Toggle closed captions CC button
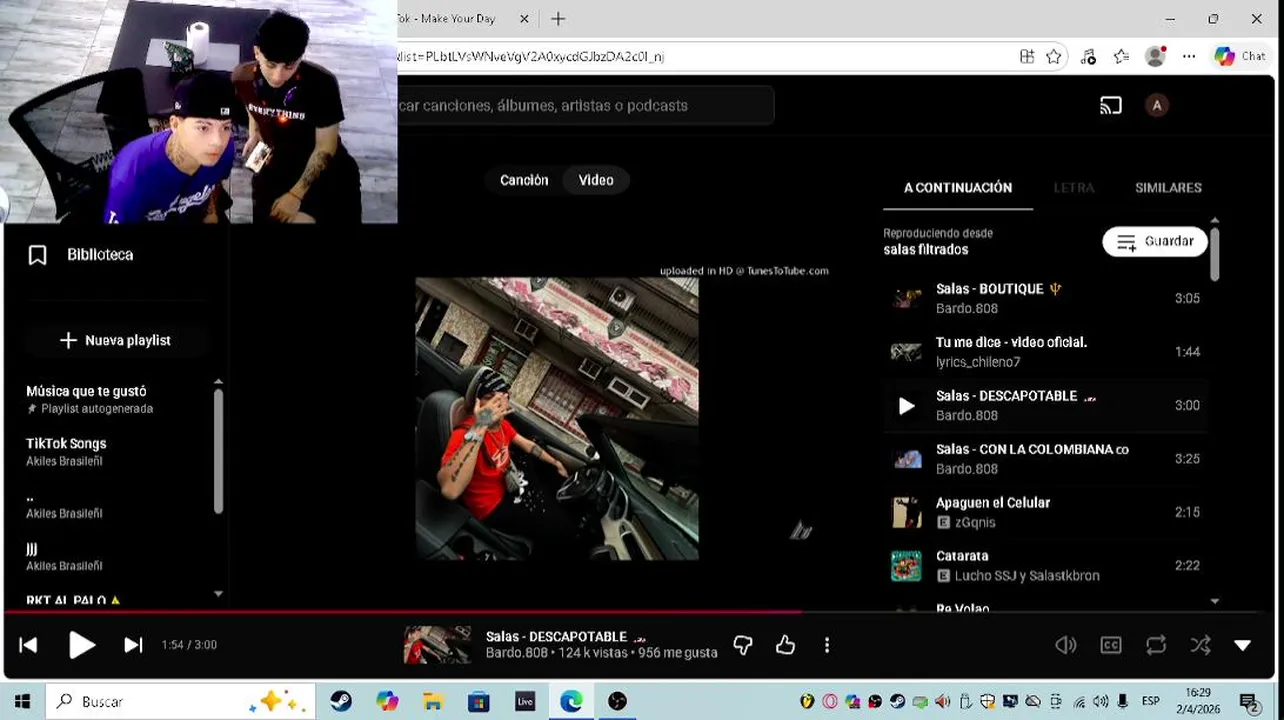 pyautogui.click(x=1111, y=645)
